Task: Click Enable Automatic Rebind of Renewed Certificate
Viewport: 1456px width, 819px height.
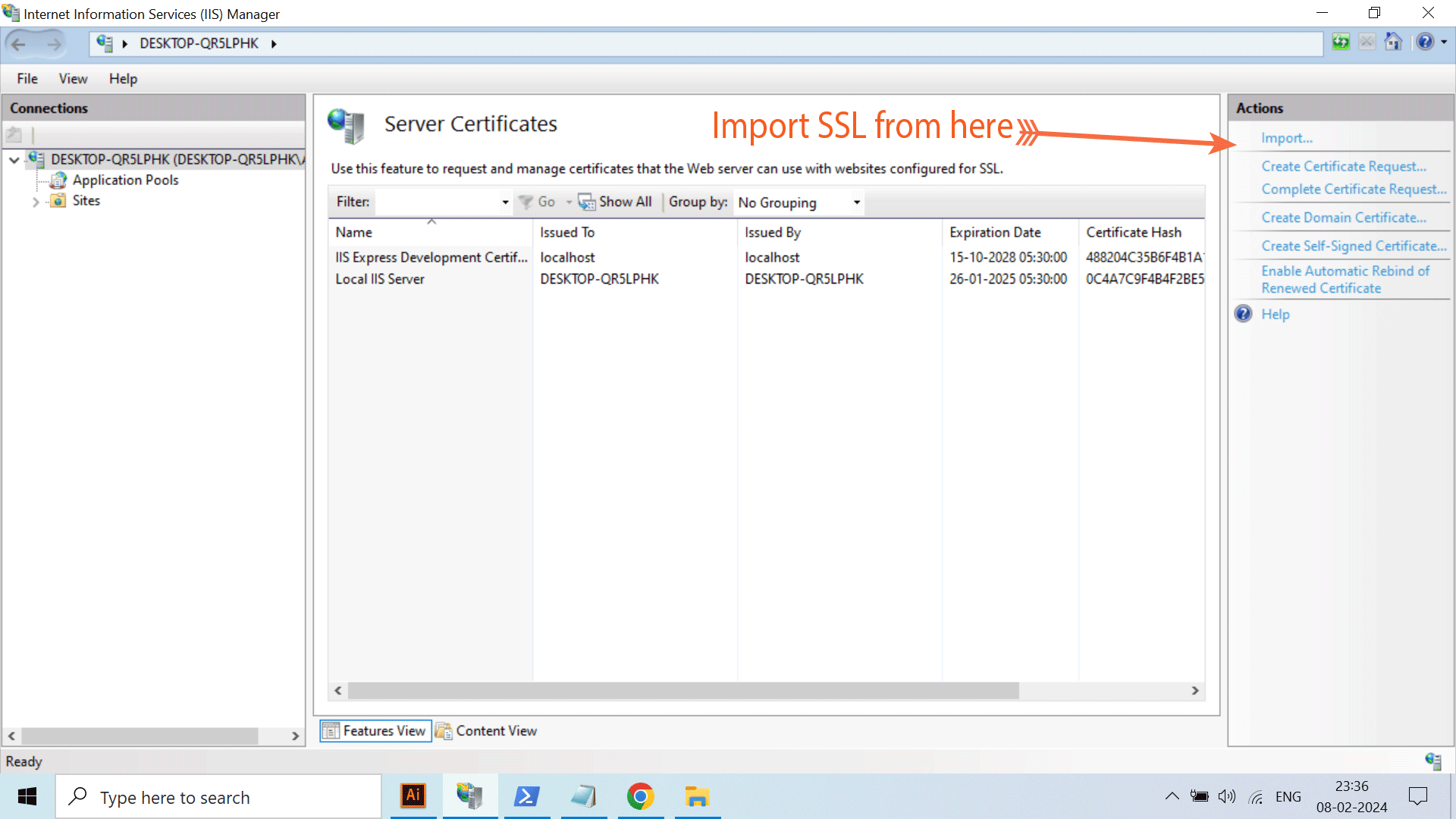Action: tap(1345, 280)
